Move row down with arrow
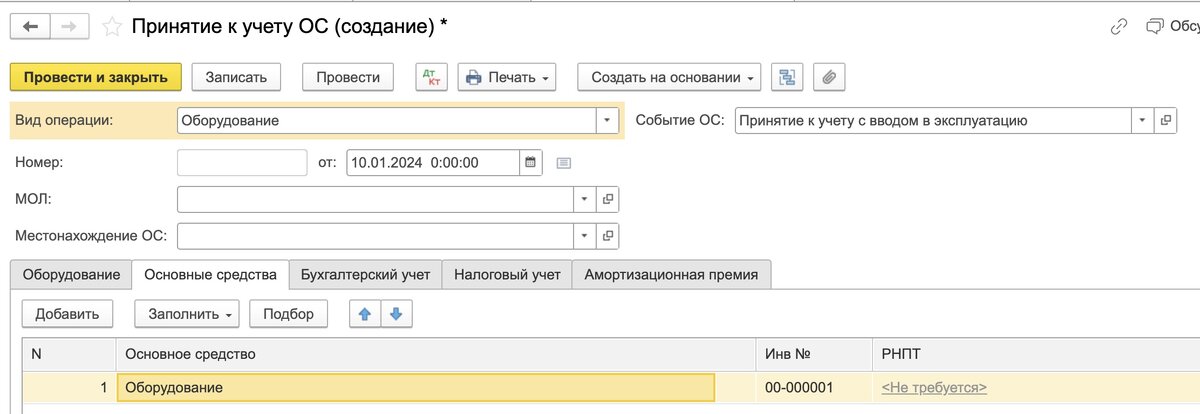Viewport: 1200px width, 414px height. (396, 314)
